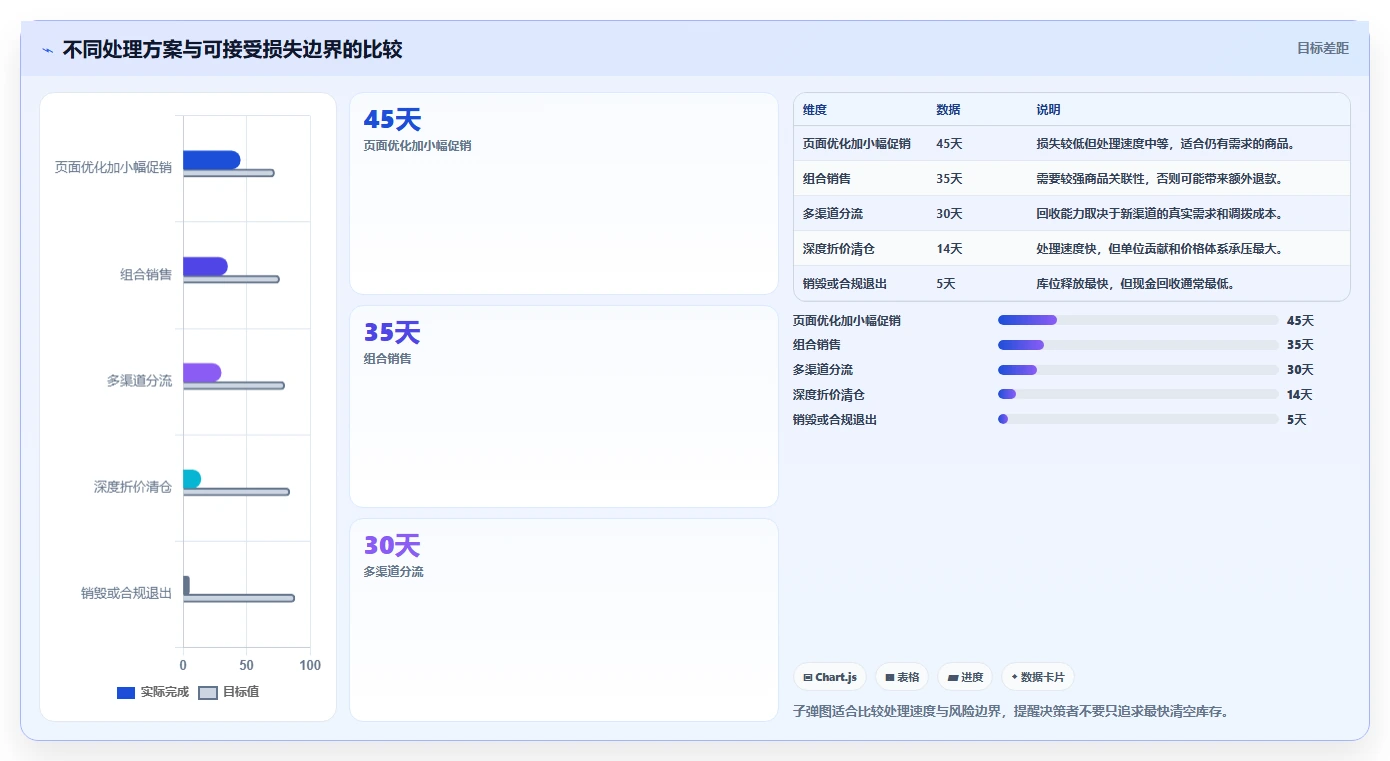Click progress bar for 多渠道分流
Screen dimensions: 1390x761
coord(1138,370)
